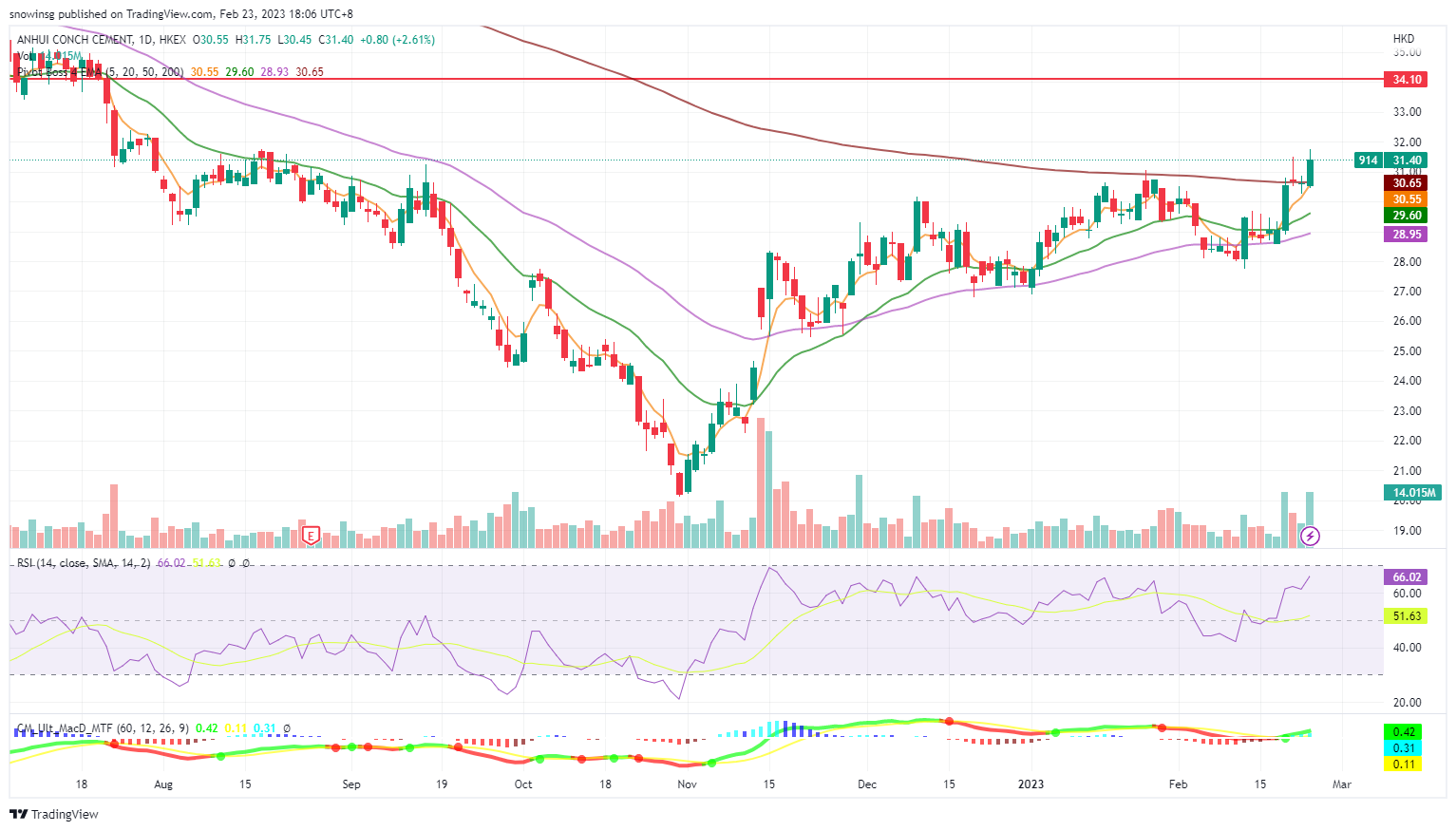Click the purple lightning bolt icon
This screenshot has height=831, width=1456.
1311,537
